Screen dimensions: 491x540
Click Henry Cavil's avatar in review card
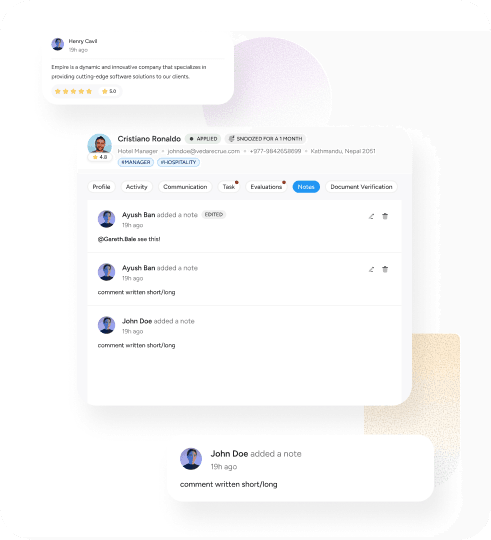click(58, 44)
